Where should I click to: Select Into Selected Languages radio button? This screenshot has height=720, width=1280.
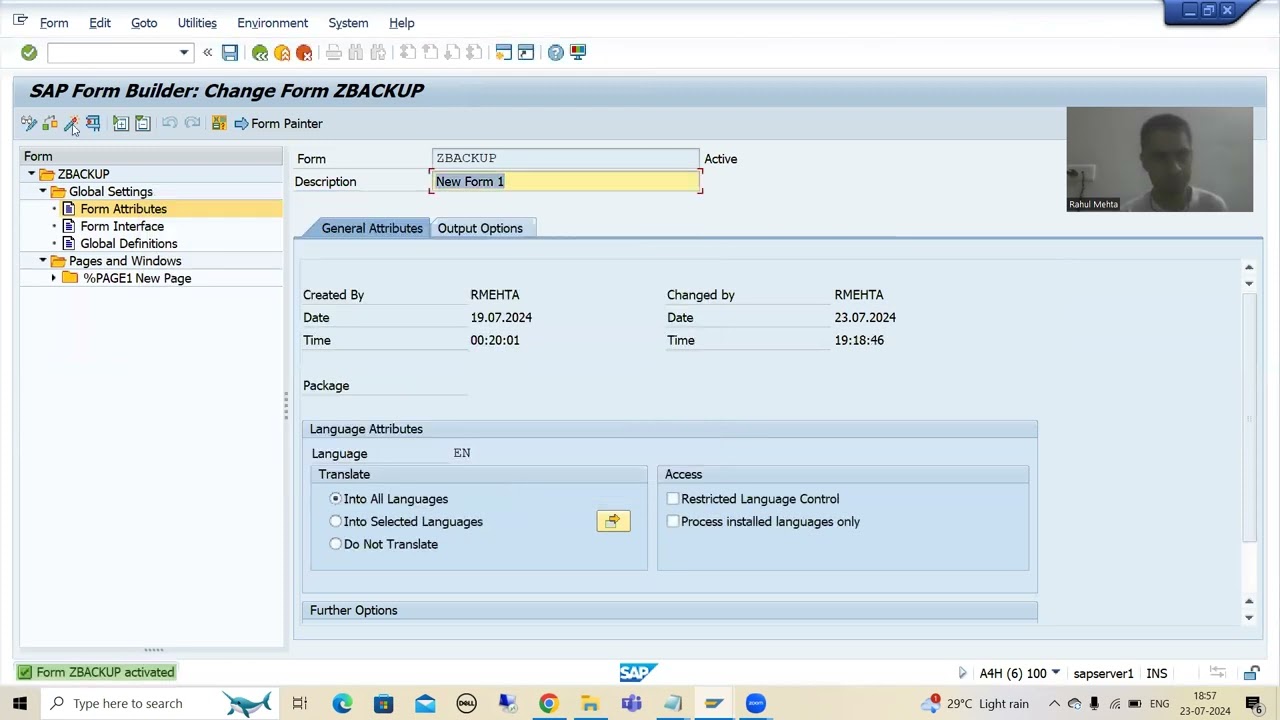point(336,522)
